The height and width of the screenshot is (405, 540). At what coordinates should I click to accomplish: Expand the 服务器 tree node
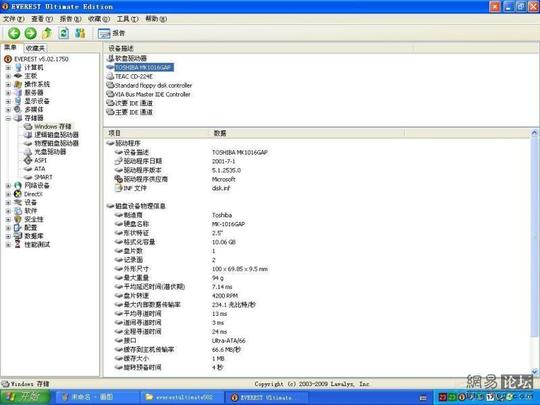8,93
